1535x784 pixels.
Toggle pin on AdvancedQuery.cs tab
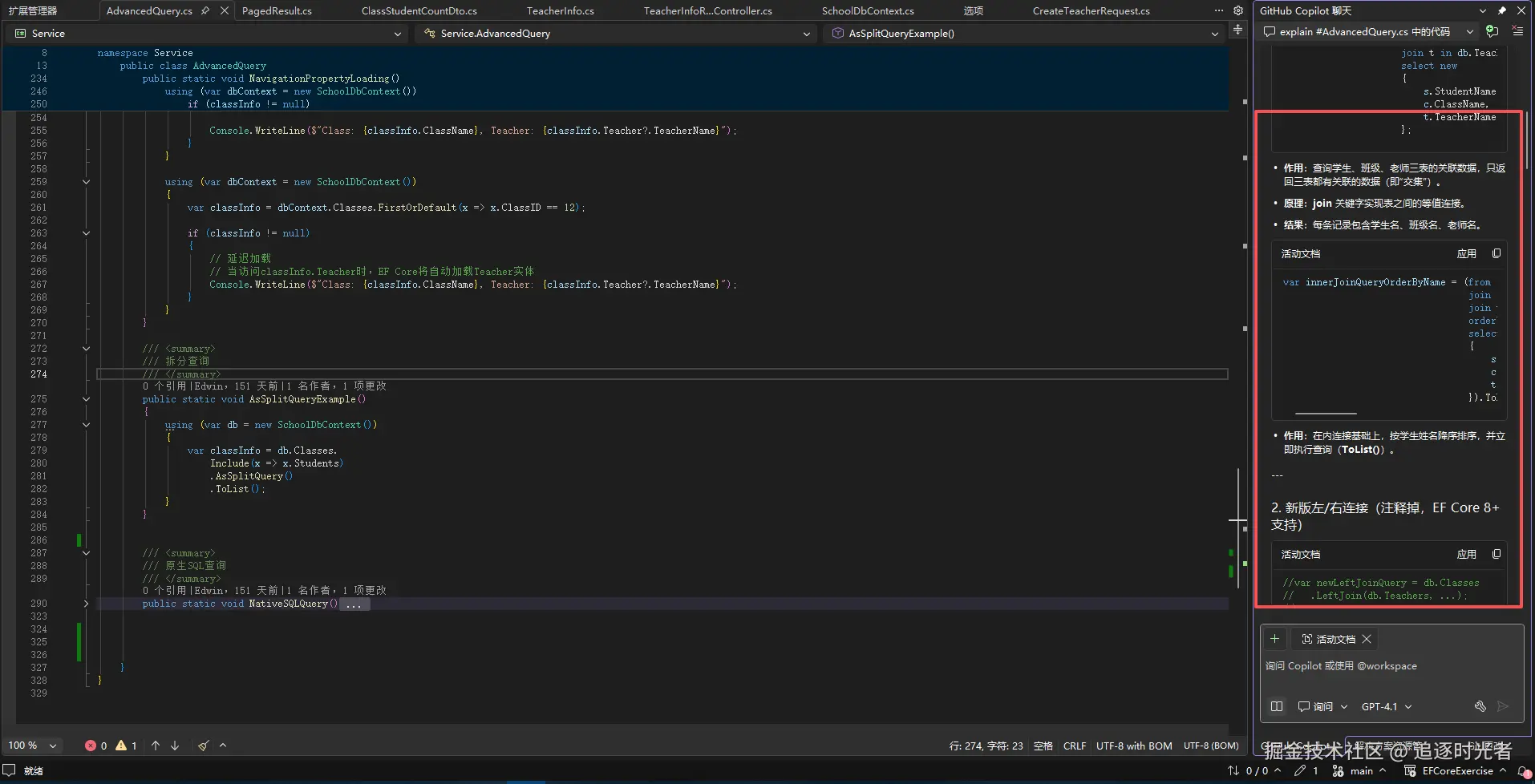coord(205,10)
